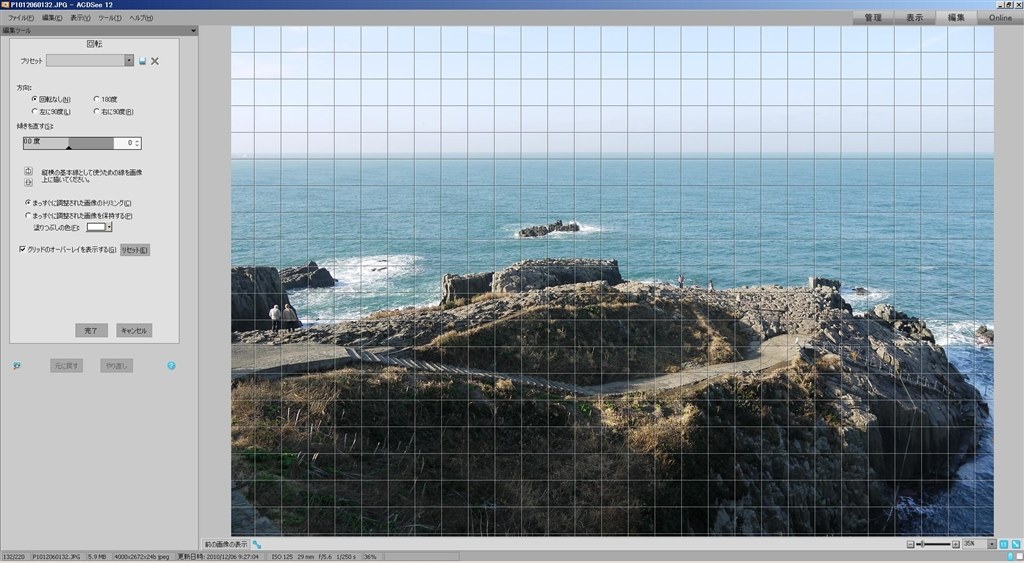Click the photo preview with grid overlay
This screenshot has height=563, width=1024.
click(x=613, y=281)
